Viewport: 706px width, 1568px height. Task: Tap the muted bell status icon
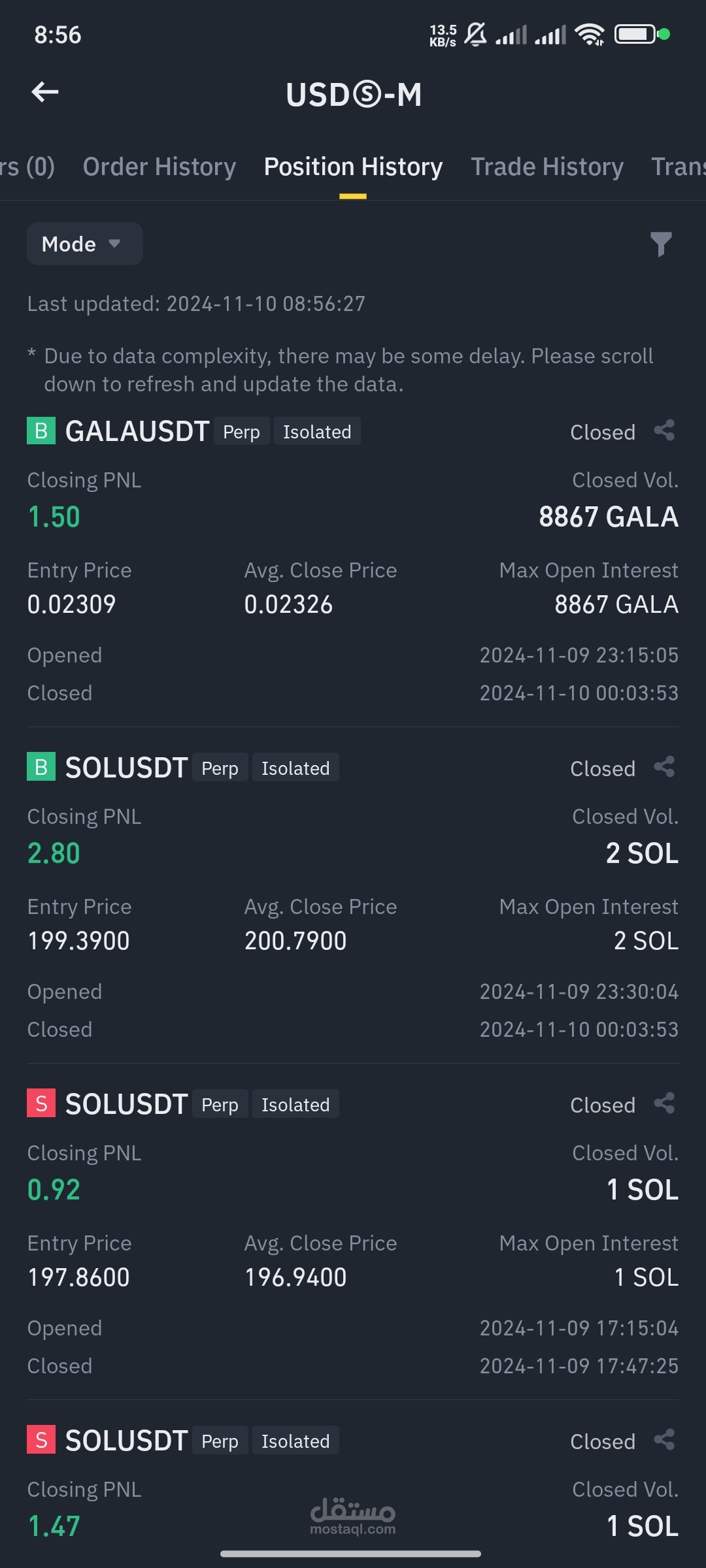(476, 35)
